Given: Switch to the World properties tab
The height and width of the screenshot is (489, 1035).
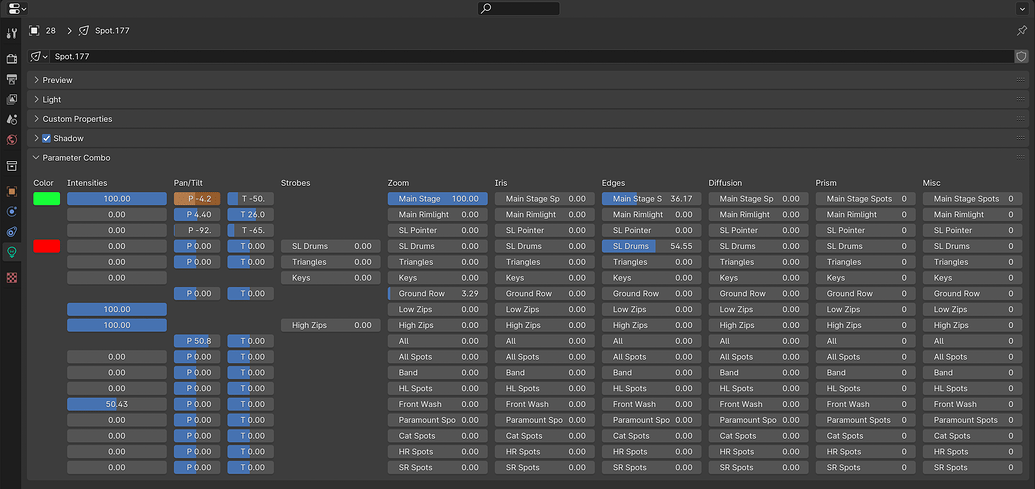Looking at the screenshot, I should (11, 140).
